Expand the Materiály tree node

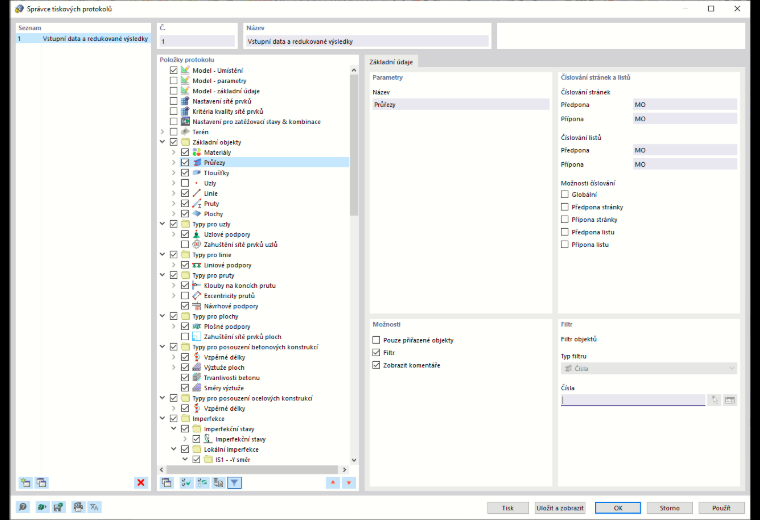click(174, 152)
